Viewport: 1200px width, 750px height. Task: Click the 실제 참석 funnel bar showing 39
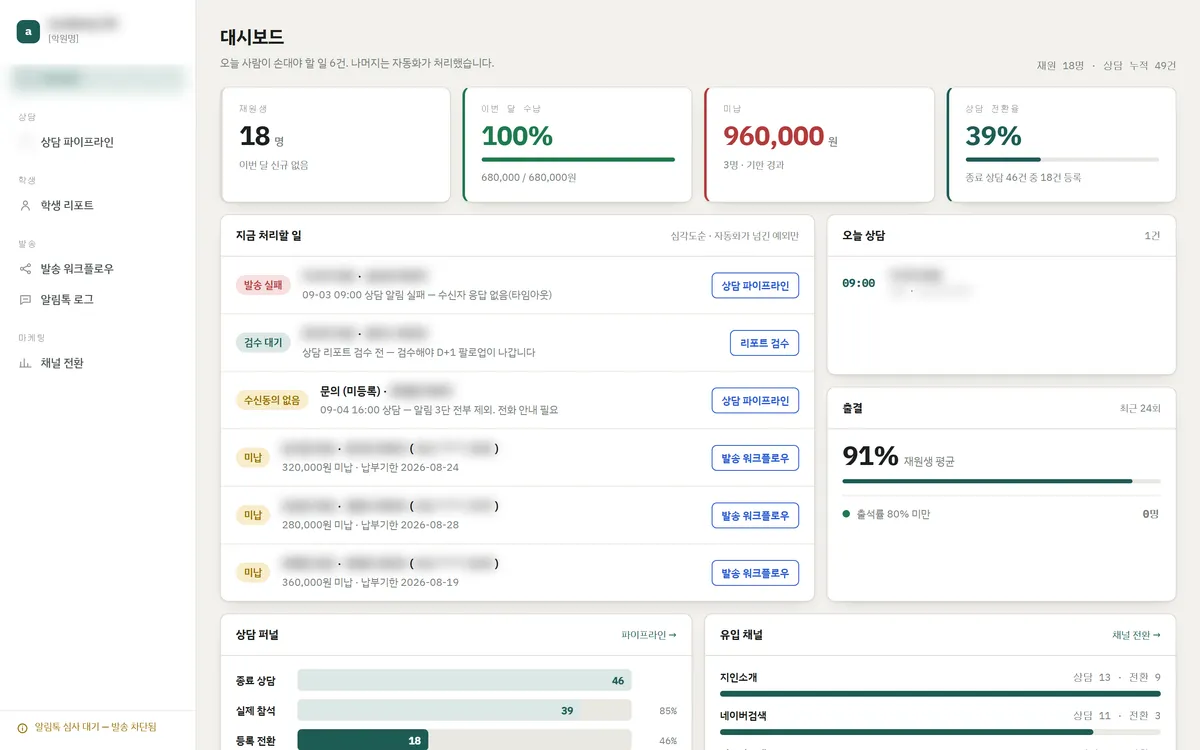(465, 711)
